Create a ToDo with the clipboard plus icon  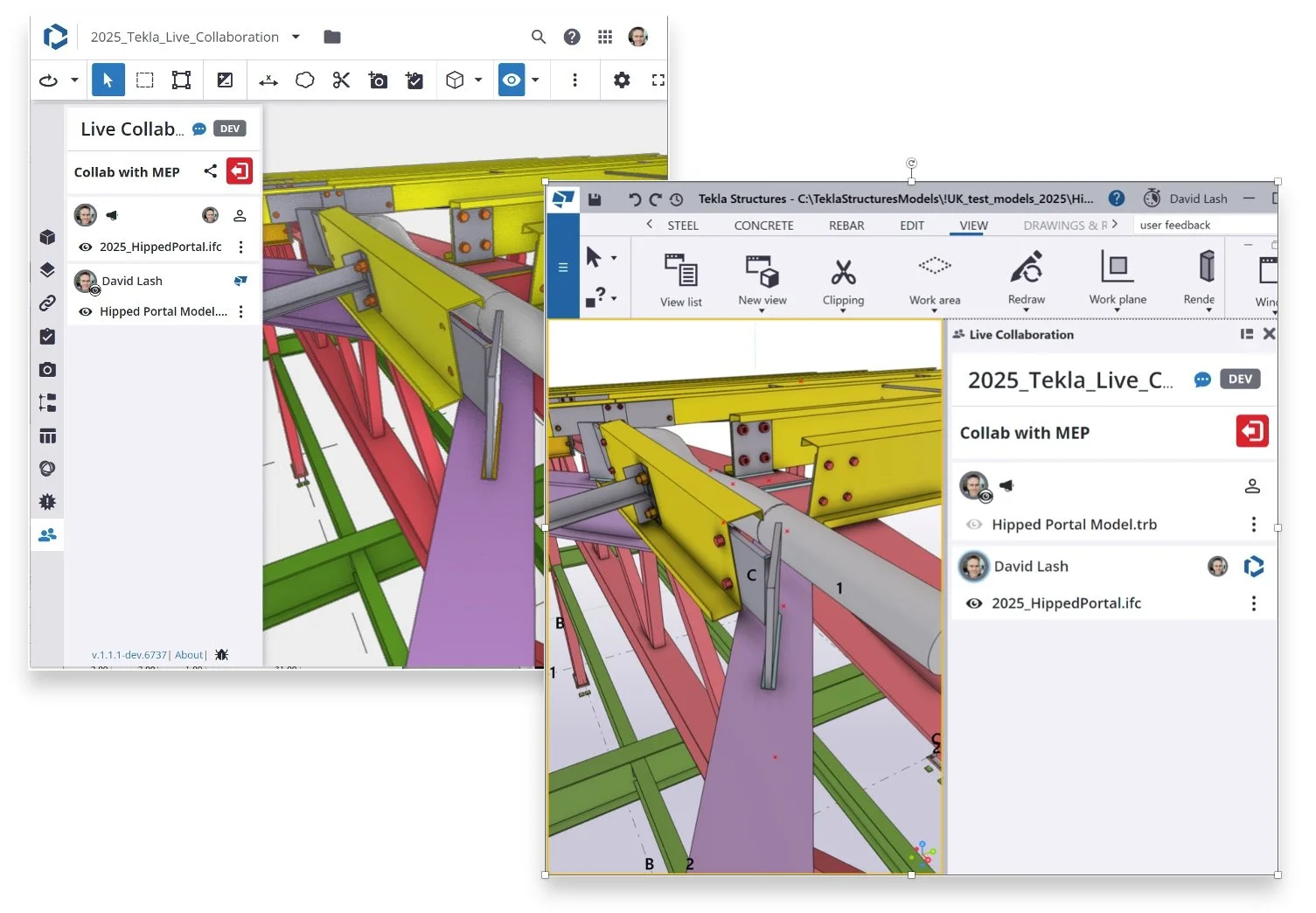(x=414, y=80)
